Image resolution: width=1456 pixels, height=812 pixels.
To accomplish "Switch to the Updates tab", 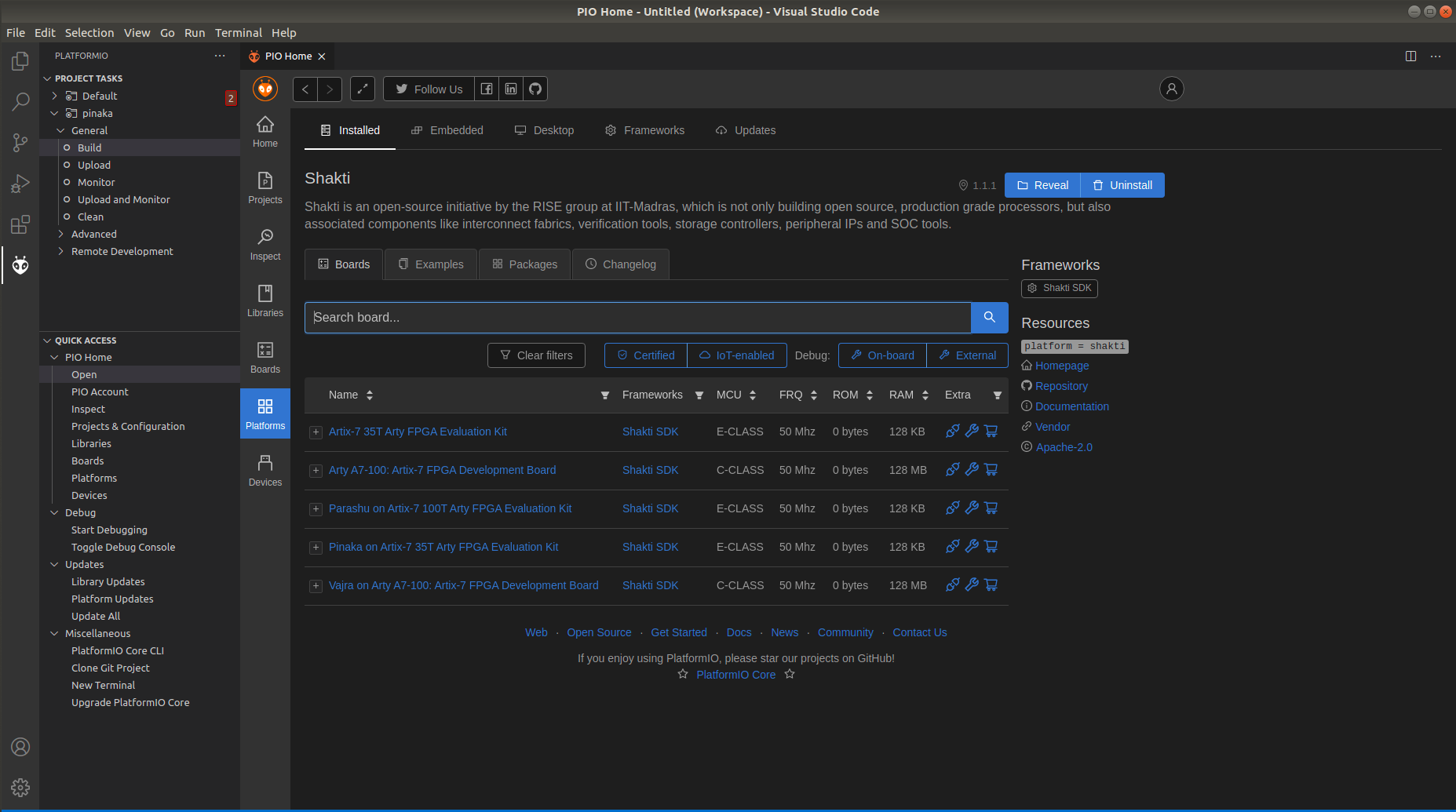I will click(x=746, y=130).
